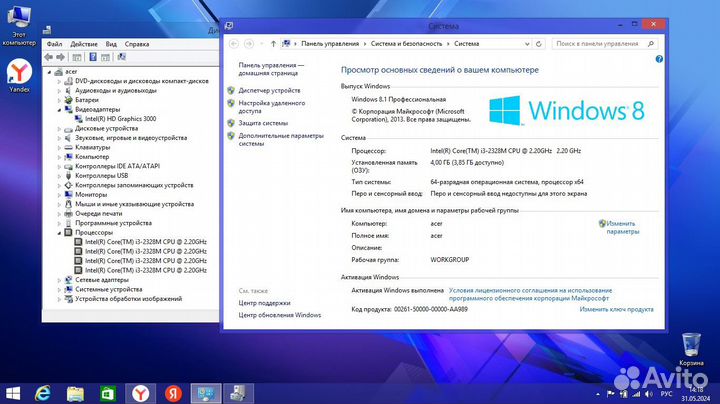
Task: Select Мыши и иные указывающие устройства
Action: point(135,204)
